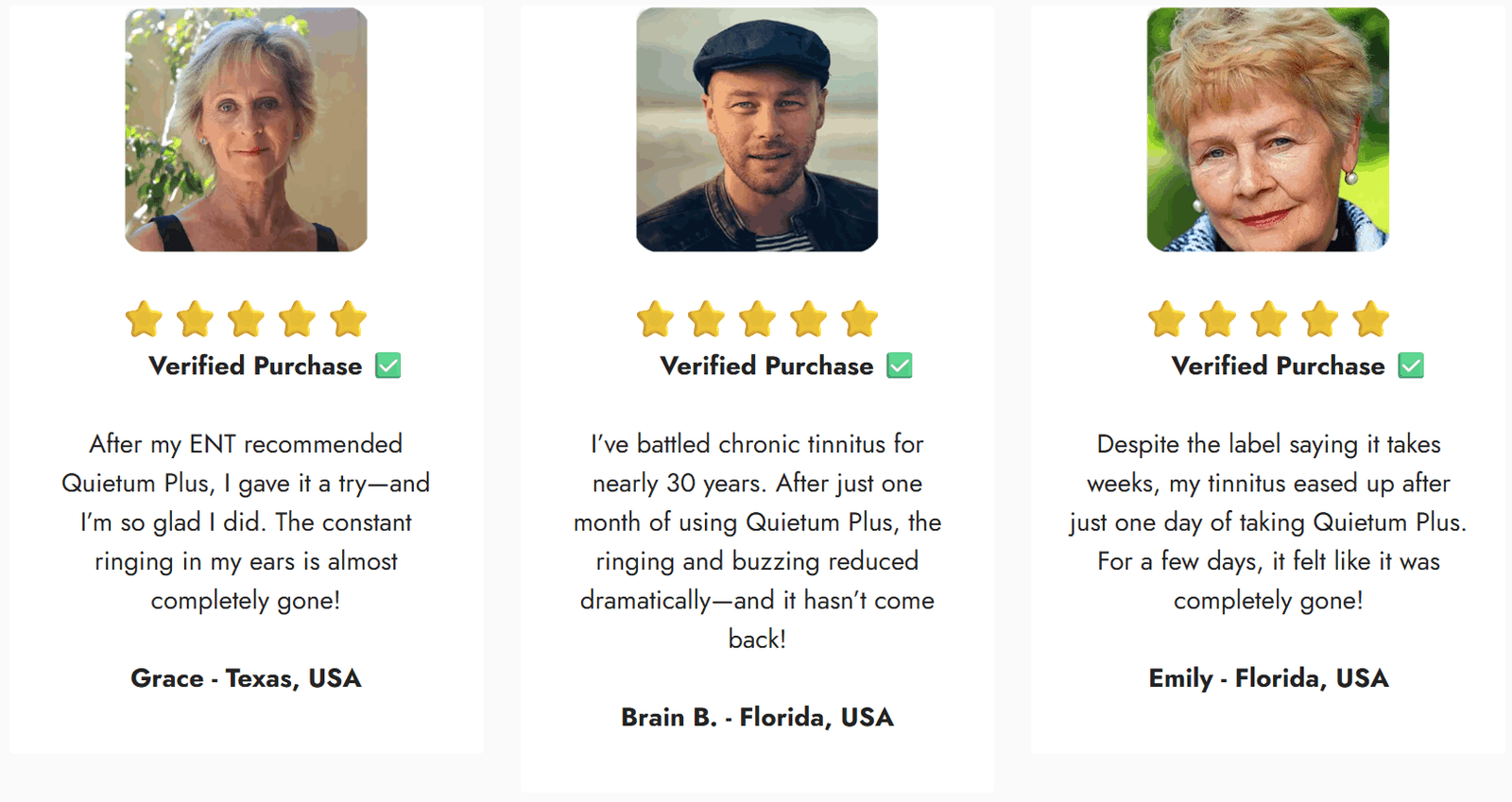Click the third star in Brain B.'s rating

tap(757, 319)
